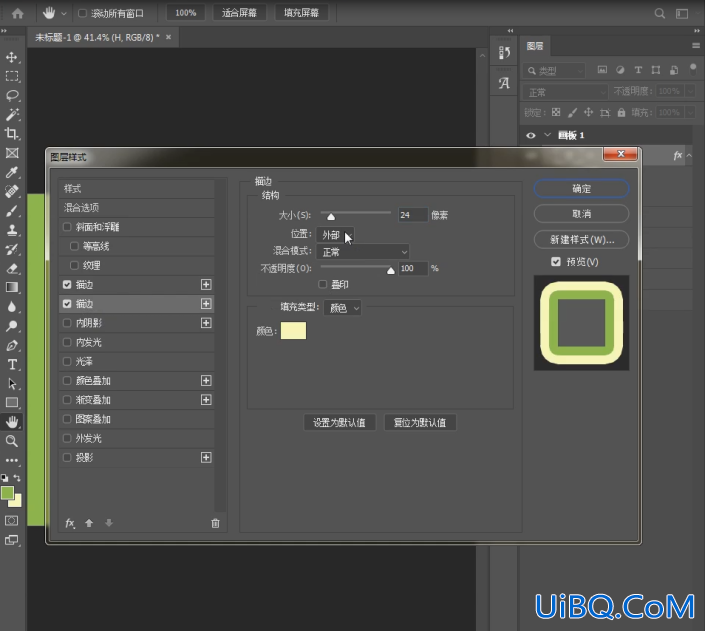Click the 新建样式(W)... button
This screenshot has width=705, height=631.
point(581,240)
